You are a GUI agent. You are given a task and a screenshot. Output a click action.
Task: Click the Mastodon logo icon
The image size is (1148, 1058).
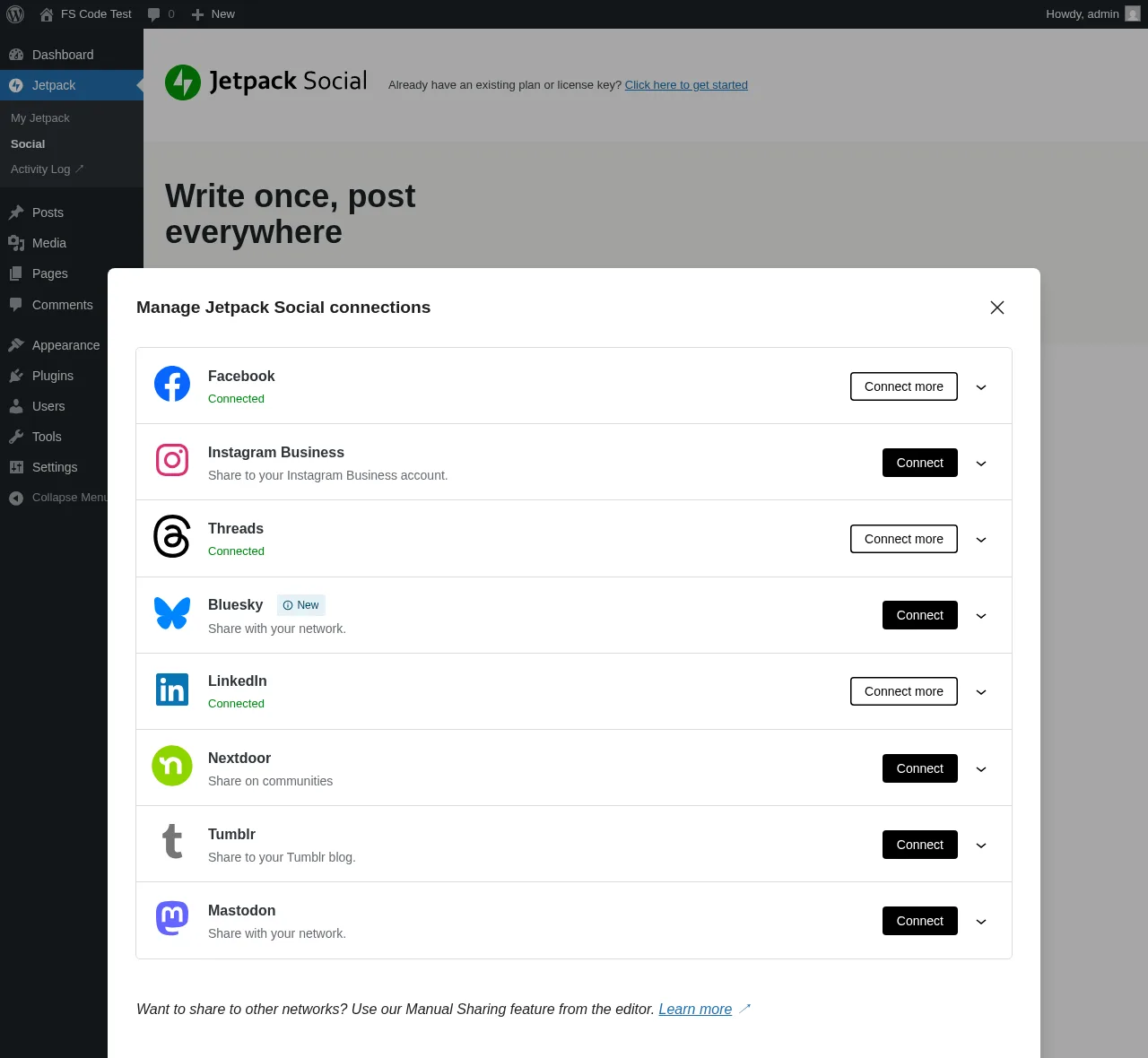tap(172, 918)
